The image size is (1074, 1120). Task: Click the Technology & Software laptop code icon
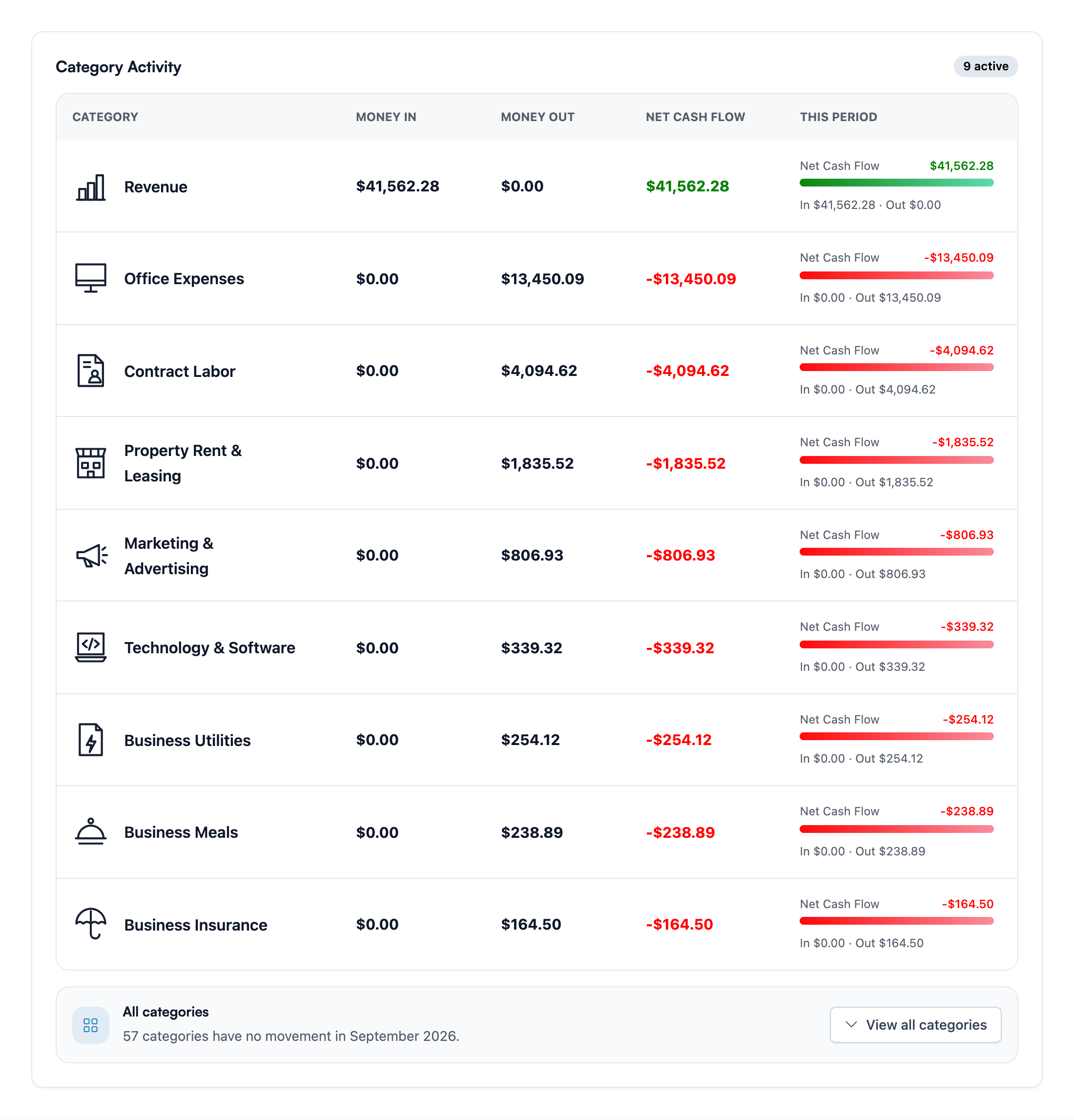[91, 647]
